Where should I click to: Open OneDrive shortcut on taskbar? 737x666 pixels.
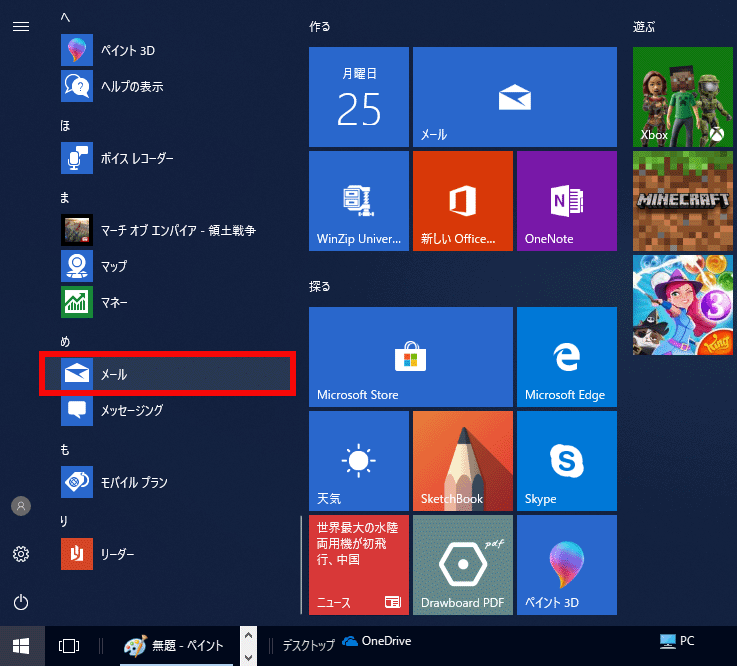tap(377, 641)
